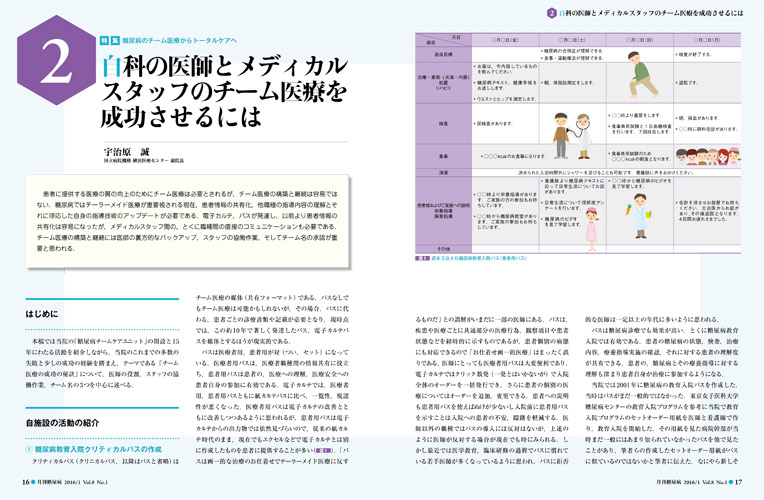This screenshot has height=500, width=764.
Task: Click the cream abstract summary box
Action: 188,221
